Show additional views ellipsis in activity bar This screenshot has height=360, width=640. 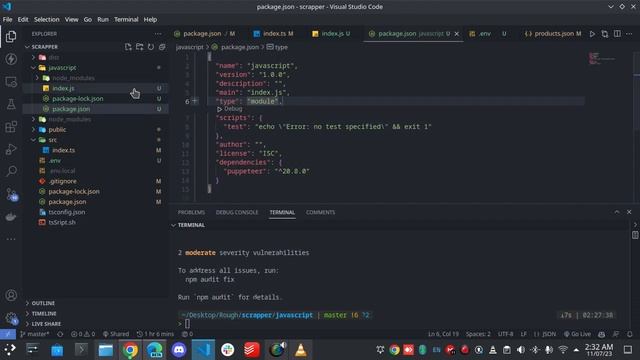11,239
